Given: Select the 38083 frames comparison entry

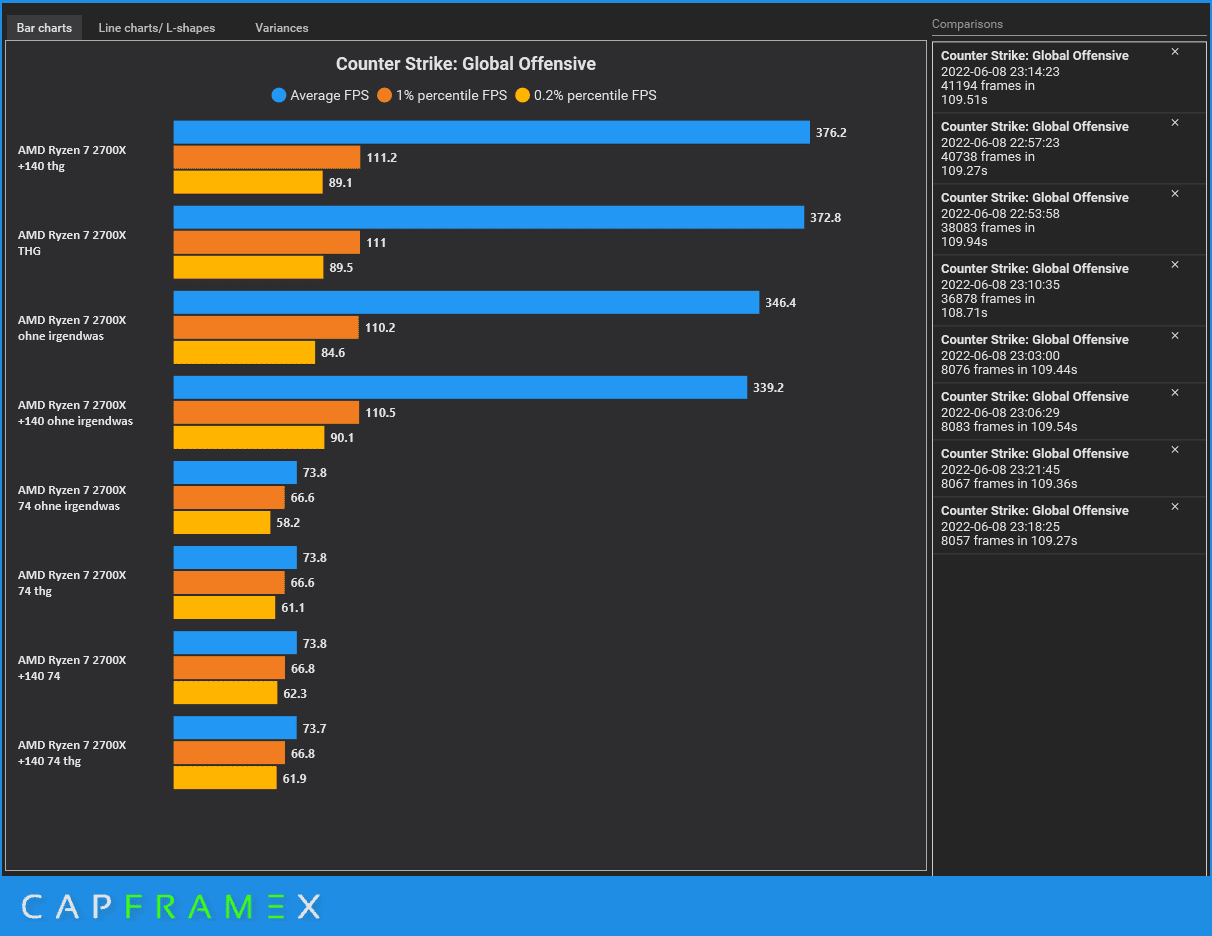Looking at the screenshot, I should 1069,220.
